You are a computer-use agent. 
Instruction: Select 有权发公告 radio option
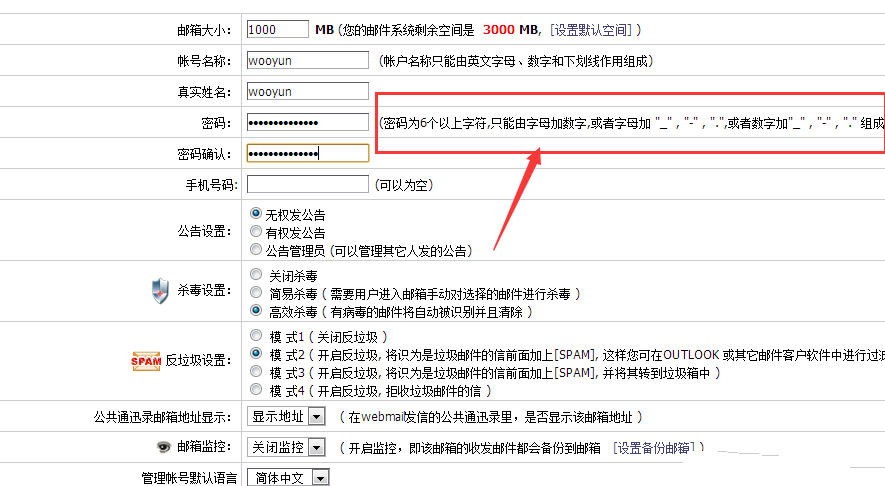(x=256, y=232)
